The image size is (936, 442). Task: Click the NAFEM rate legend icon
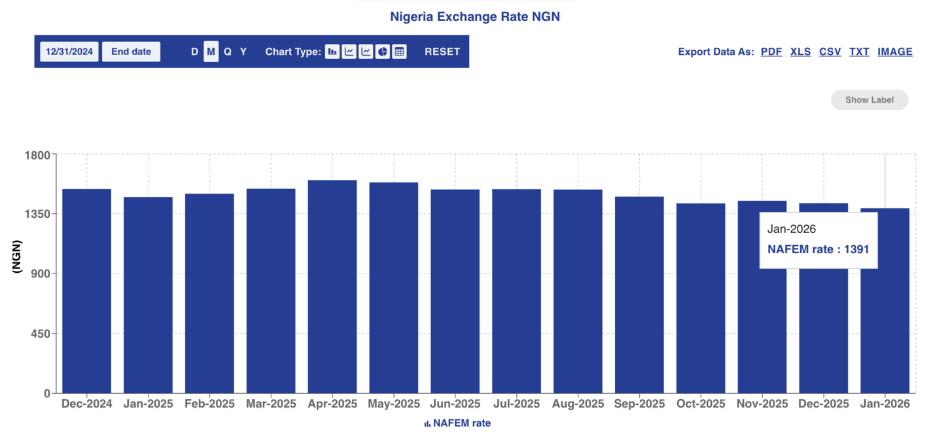point(427,424)
